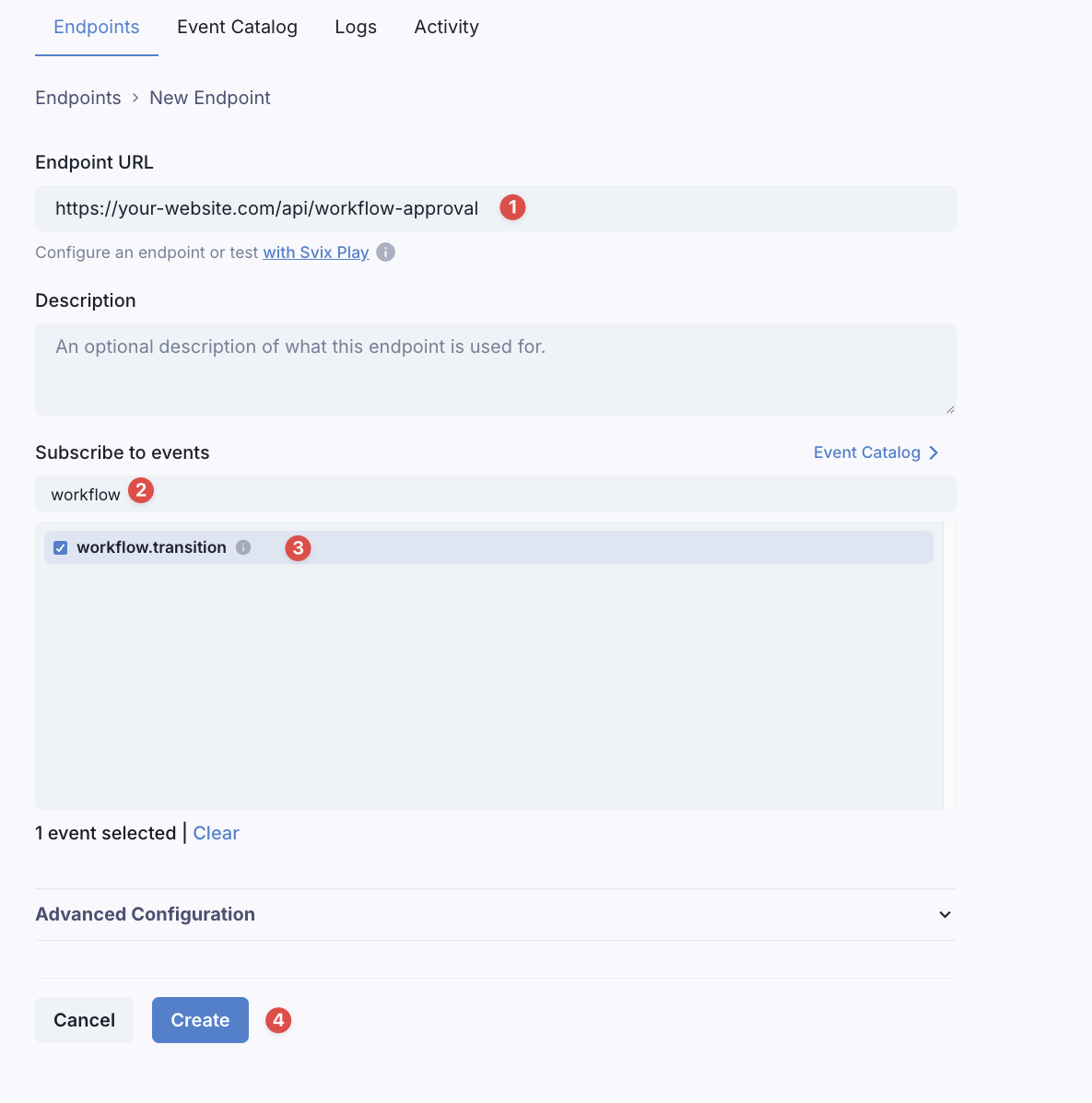Expand Advanced Configuration with the chevron

pos(945,915)
